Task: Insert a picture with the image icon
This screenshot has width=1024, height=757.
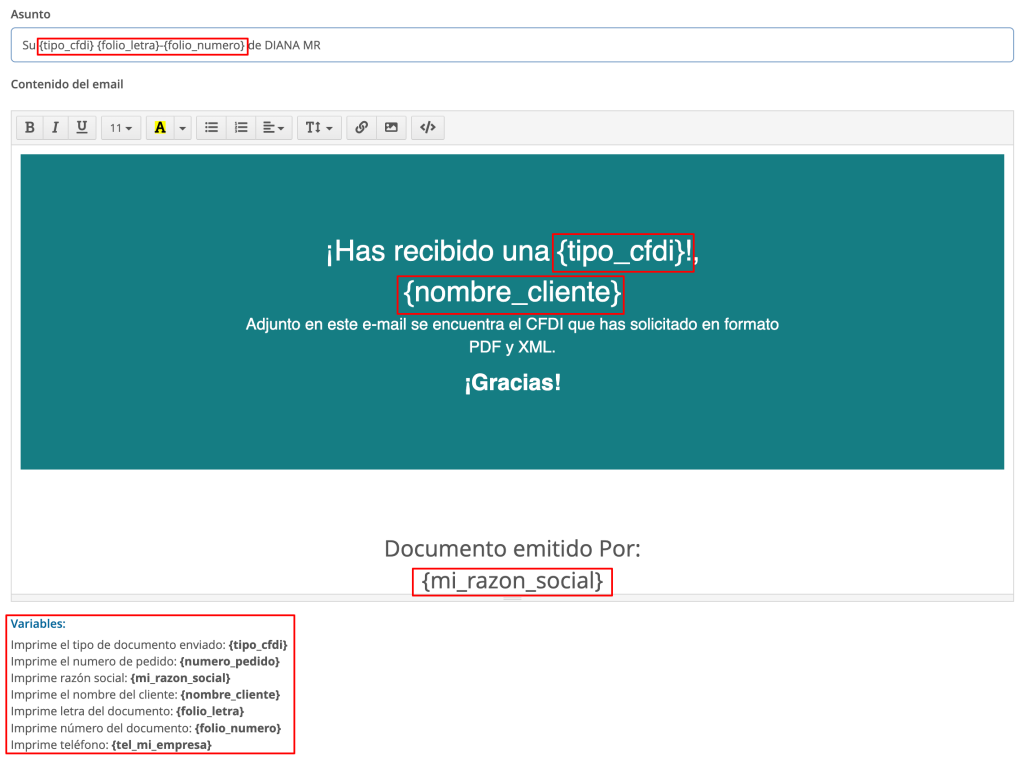Action: 391,128
